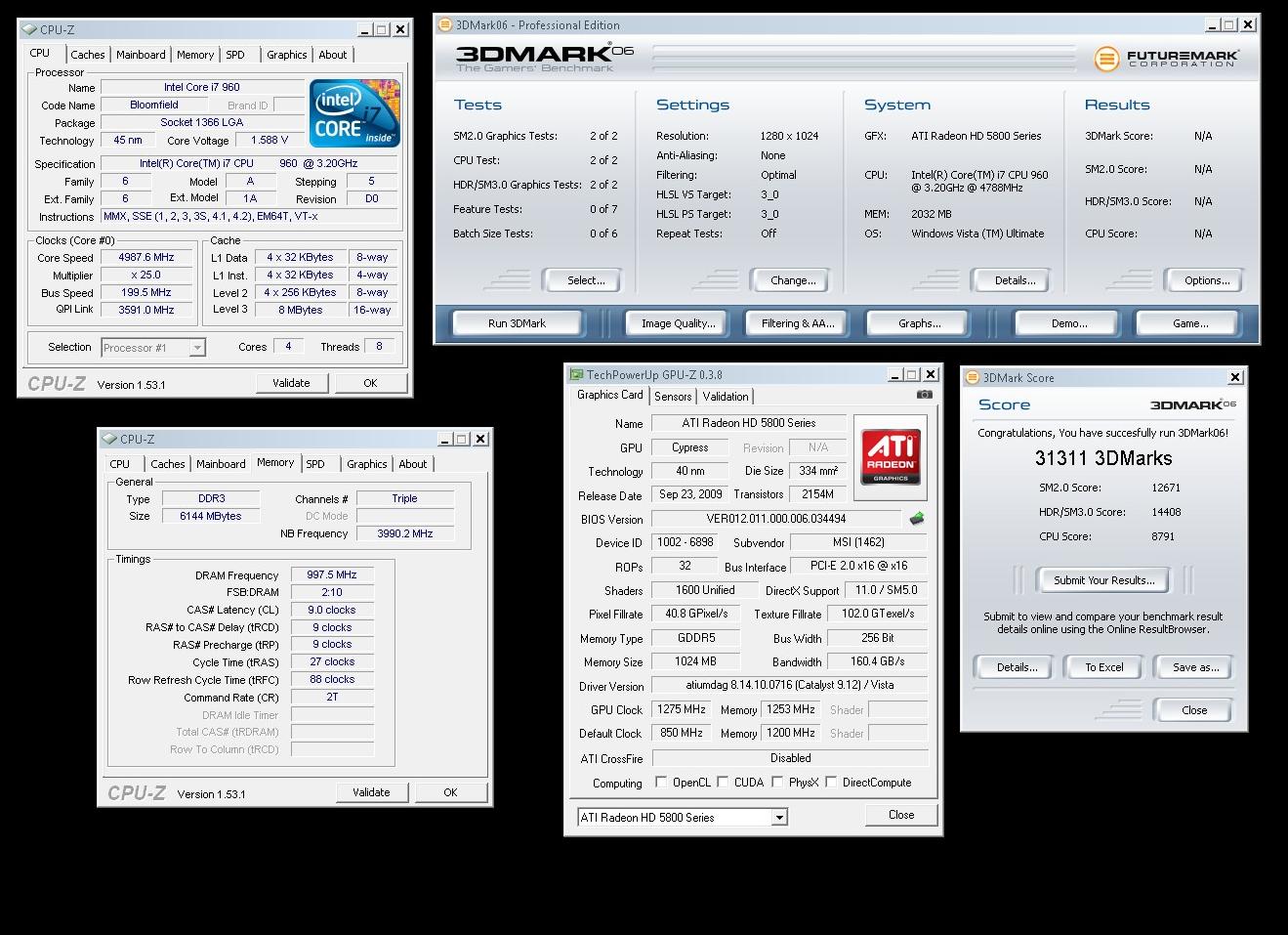This screenshot has height=935, width=1288.
Task: Click Image Quality button in 3DMark06
Action: [678, 323]
